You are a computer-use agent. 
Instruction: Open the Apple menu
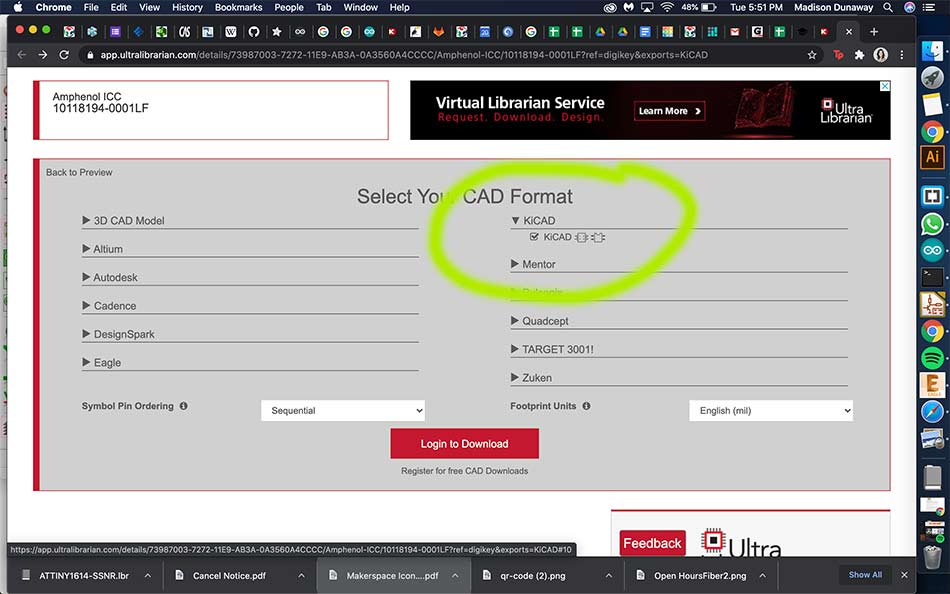coord(18,7)
